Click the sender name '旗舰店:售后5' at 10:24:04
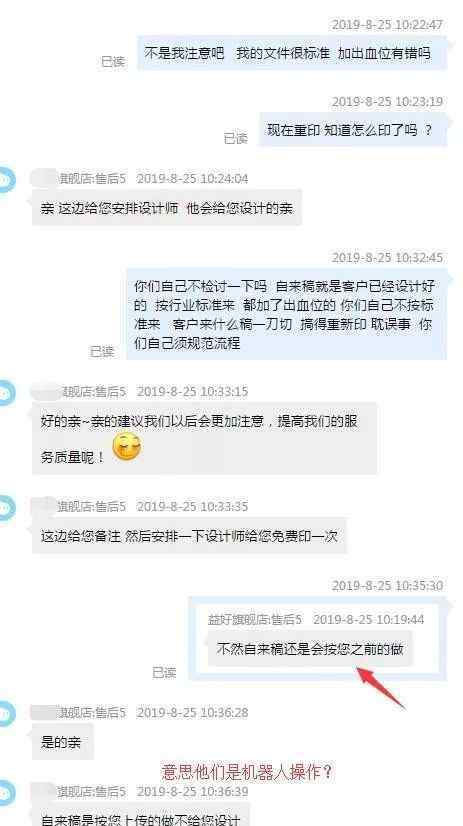Viewport: 463px width, 826px height. coord(91,179)
